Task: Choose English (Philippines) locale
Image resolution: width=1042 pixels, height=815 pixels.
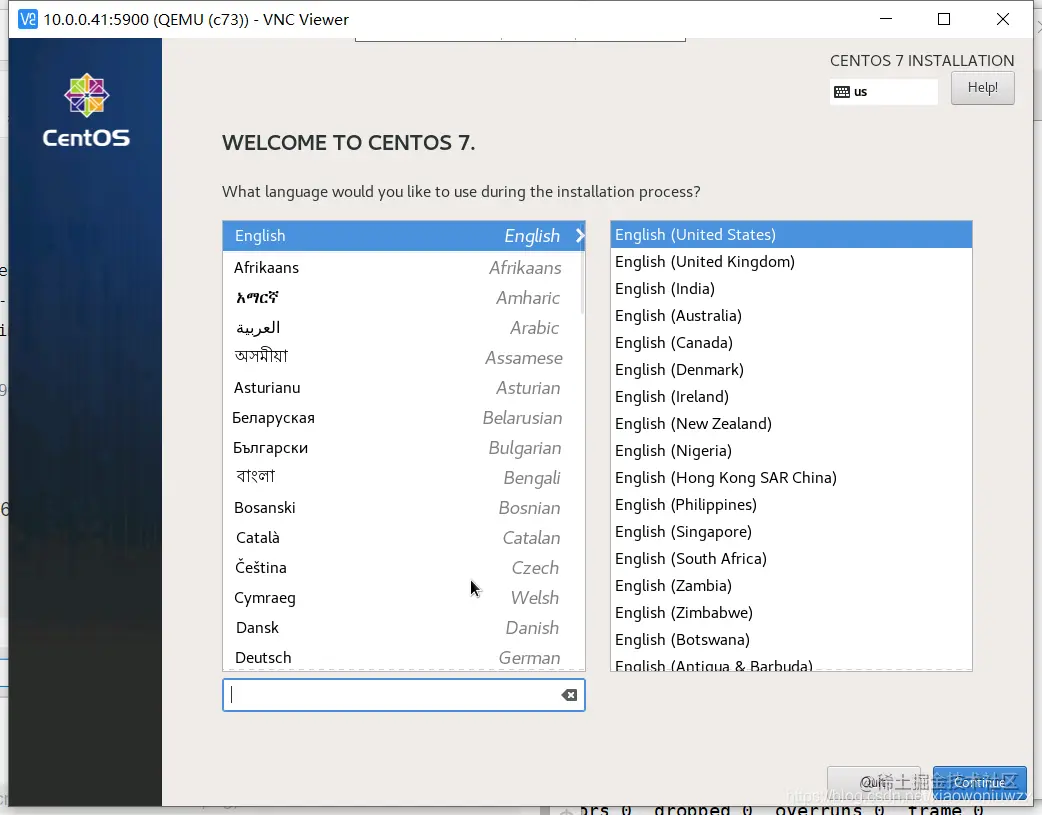Action: (791, 505)
